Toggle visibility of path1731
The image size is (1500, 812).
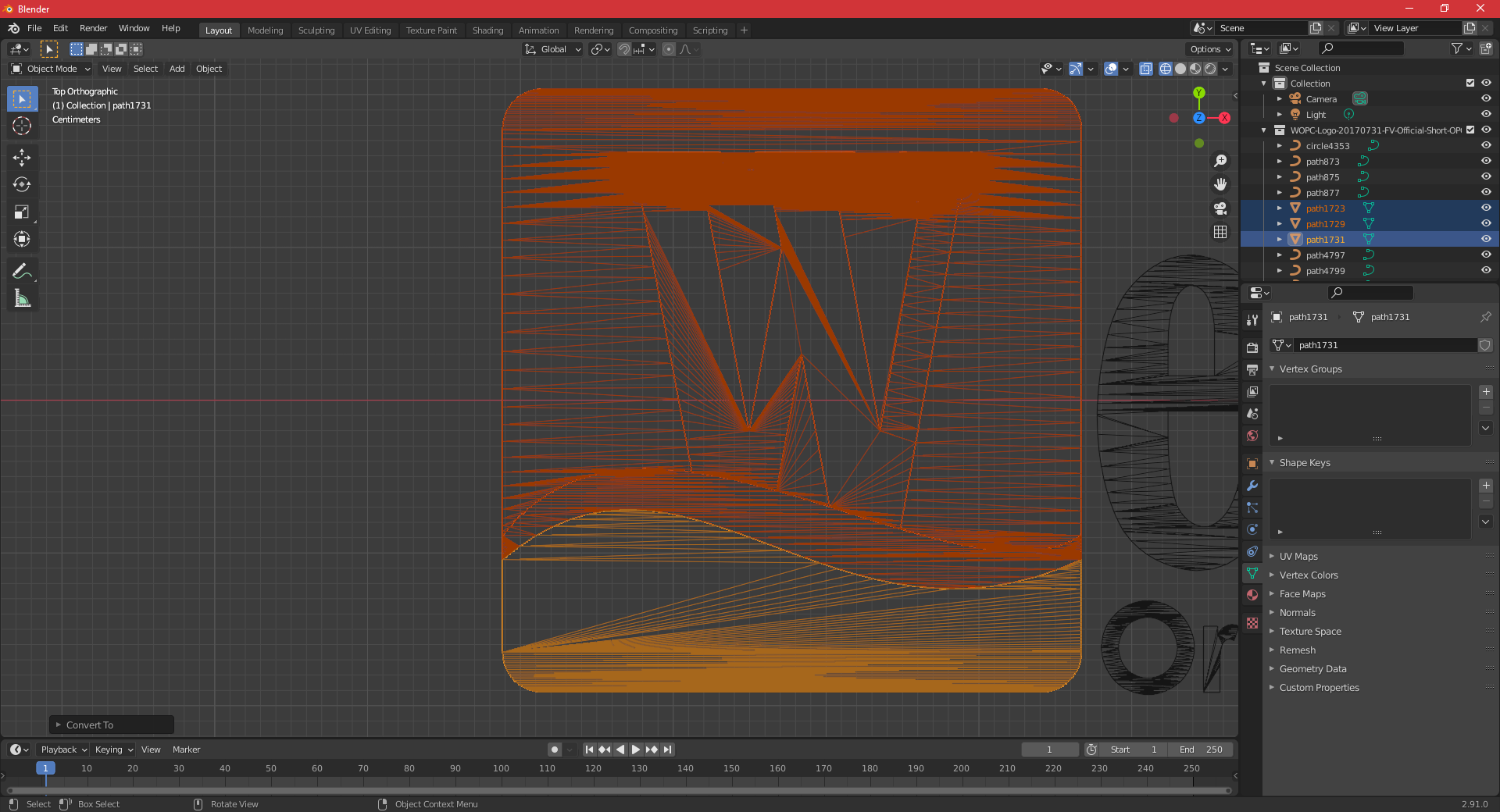1486,240
